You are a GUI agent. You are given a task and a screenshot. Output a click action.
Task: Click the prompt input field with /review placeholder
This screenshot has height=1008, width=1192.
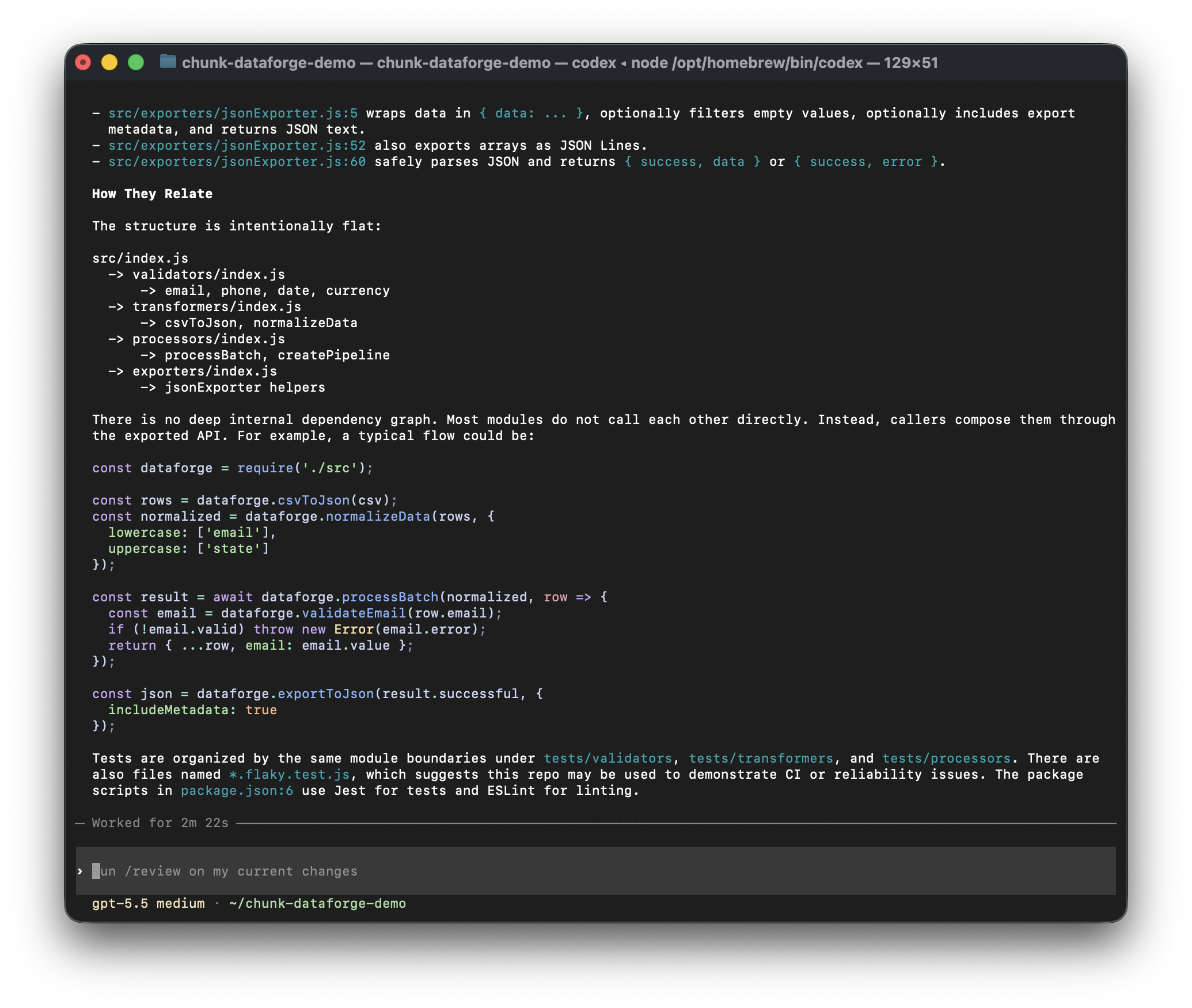(595, 871)
